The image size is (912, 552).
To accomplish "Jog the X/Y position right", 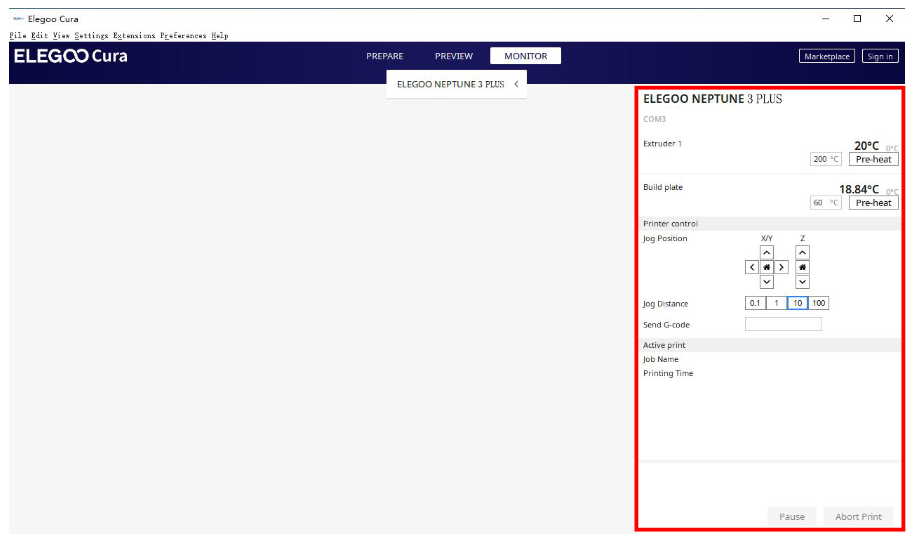I will click(781, 267).
